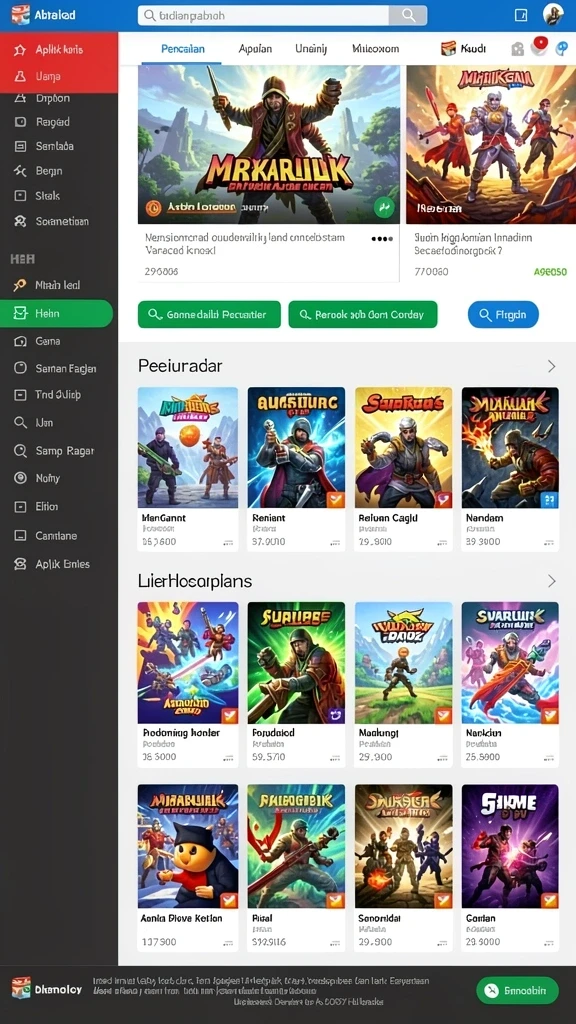Open the options dots on 'Relvan Cagld' card
This screenshot has height=1024, width=576.
pos(443,543)
